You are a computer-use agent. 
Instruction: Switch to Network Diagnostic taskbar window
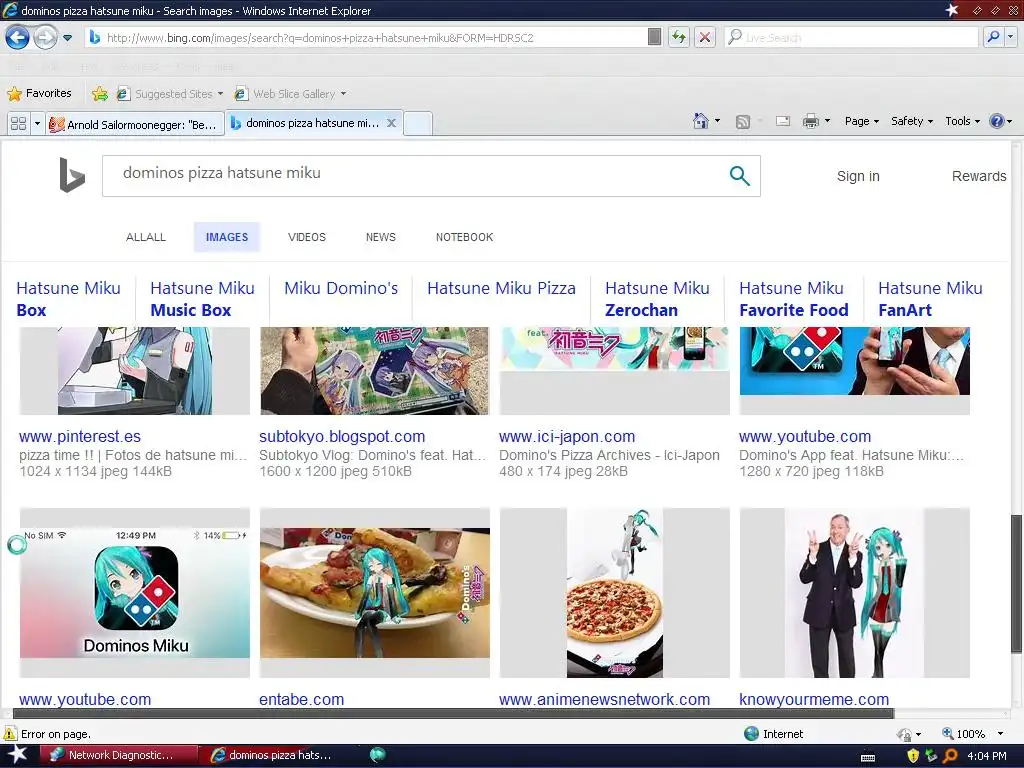[x=118, y=755]
